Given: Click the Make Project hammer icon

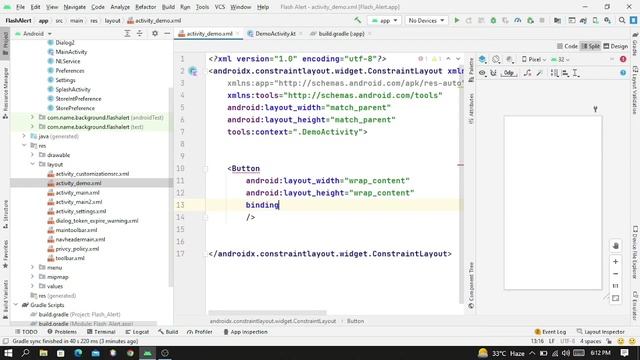Looking at the screenshot, I should 358,20.
